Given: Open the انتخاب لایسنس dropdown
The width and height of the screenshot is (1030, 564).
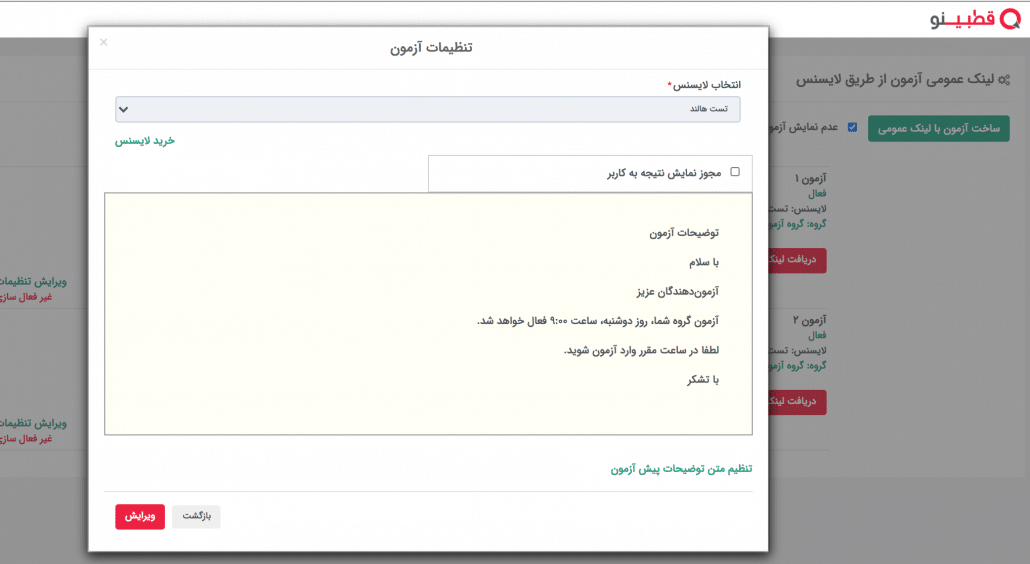Looking at the screenshot, I should point(428,109).
